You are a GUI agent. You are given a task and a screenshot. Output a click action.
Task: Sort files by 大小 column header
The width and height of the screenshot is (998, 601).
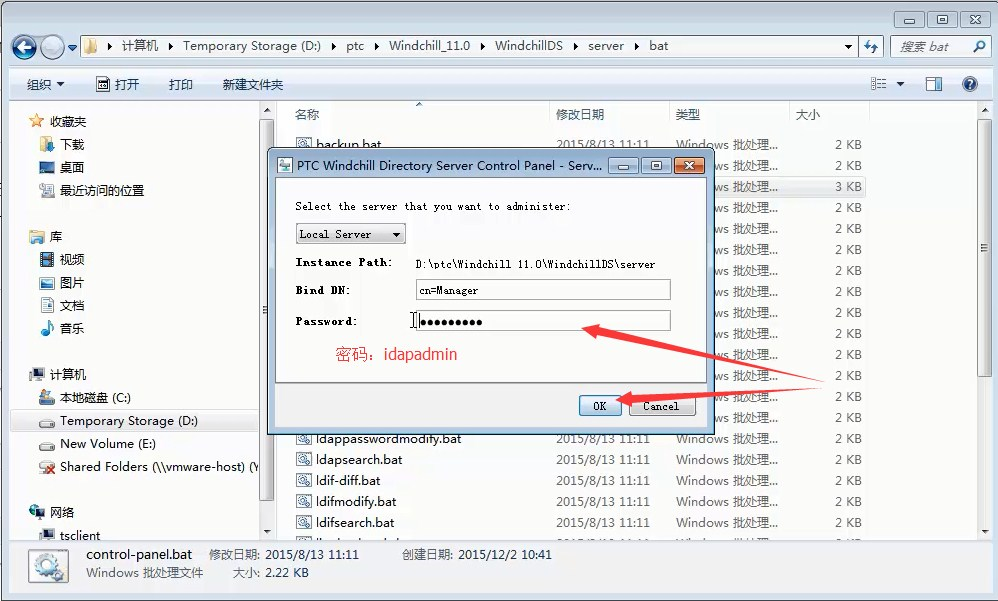[807, 115]
